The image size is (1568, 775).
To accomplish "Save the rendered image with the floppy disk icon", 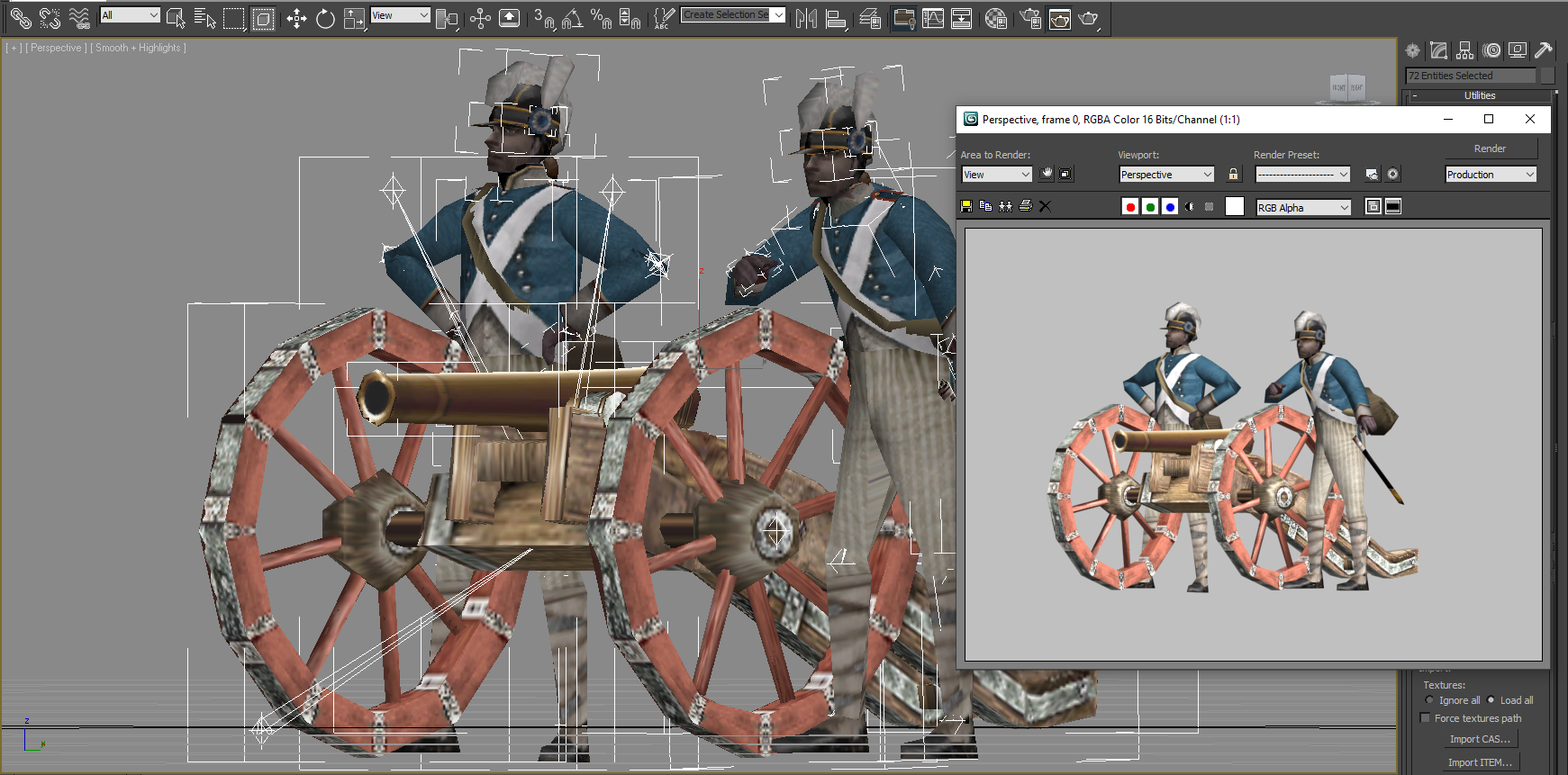I will 966,206.
